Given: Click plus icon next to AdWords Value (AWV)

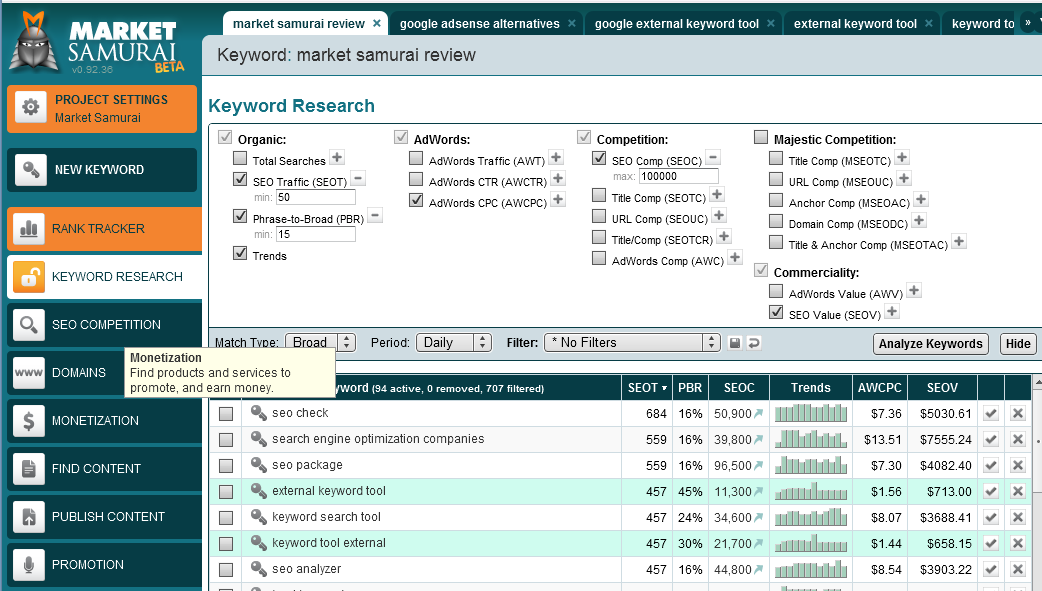Looking at the screenshot, I should click(913, 291).
